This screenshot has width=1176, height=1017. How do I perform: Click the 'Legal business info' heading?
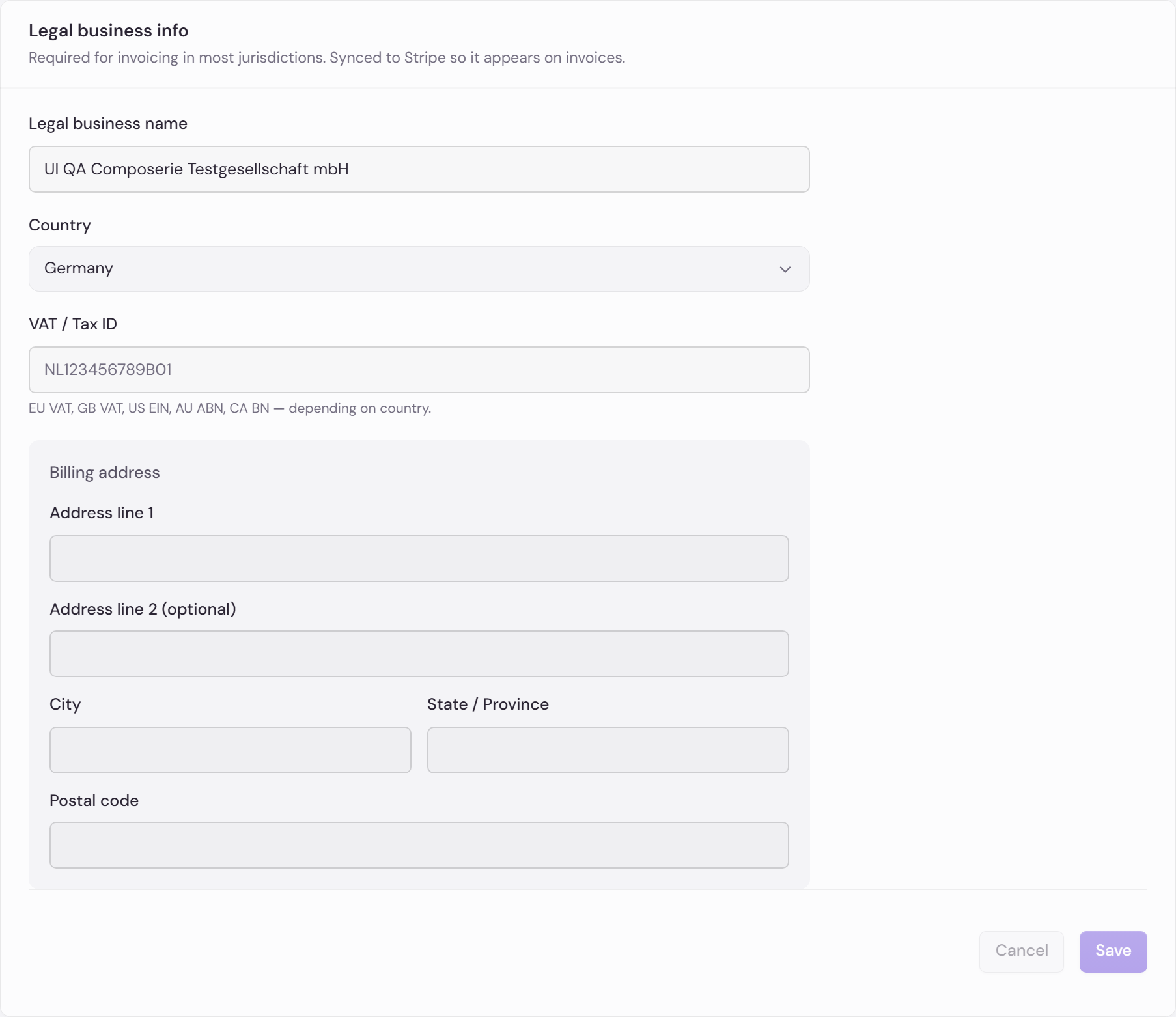[108, 31]
